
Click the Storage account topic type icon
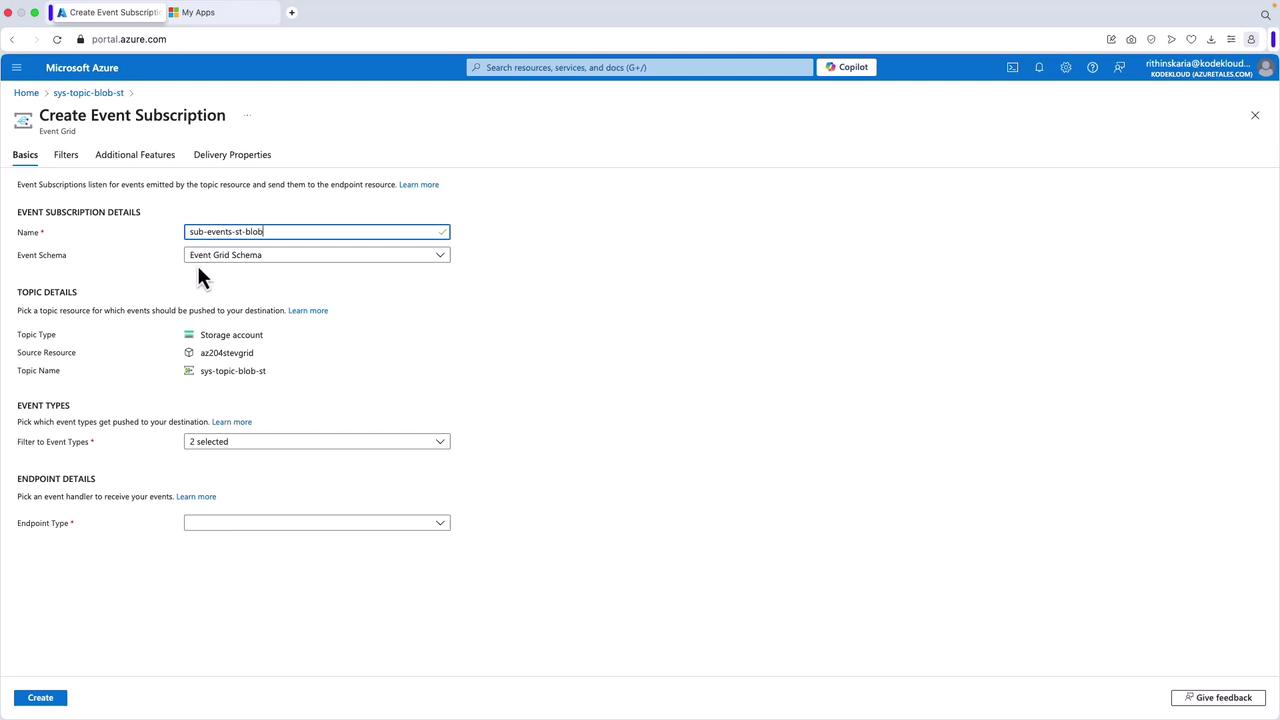tap(189, 335)
